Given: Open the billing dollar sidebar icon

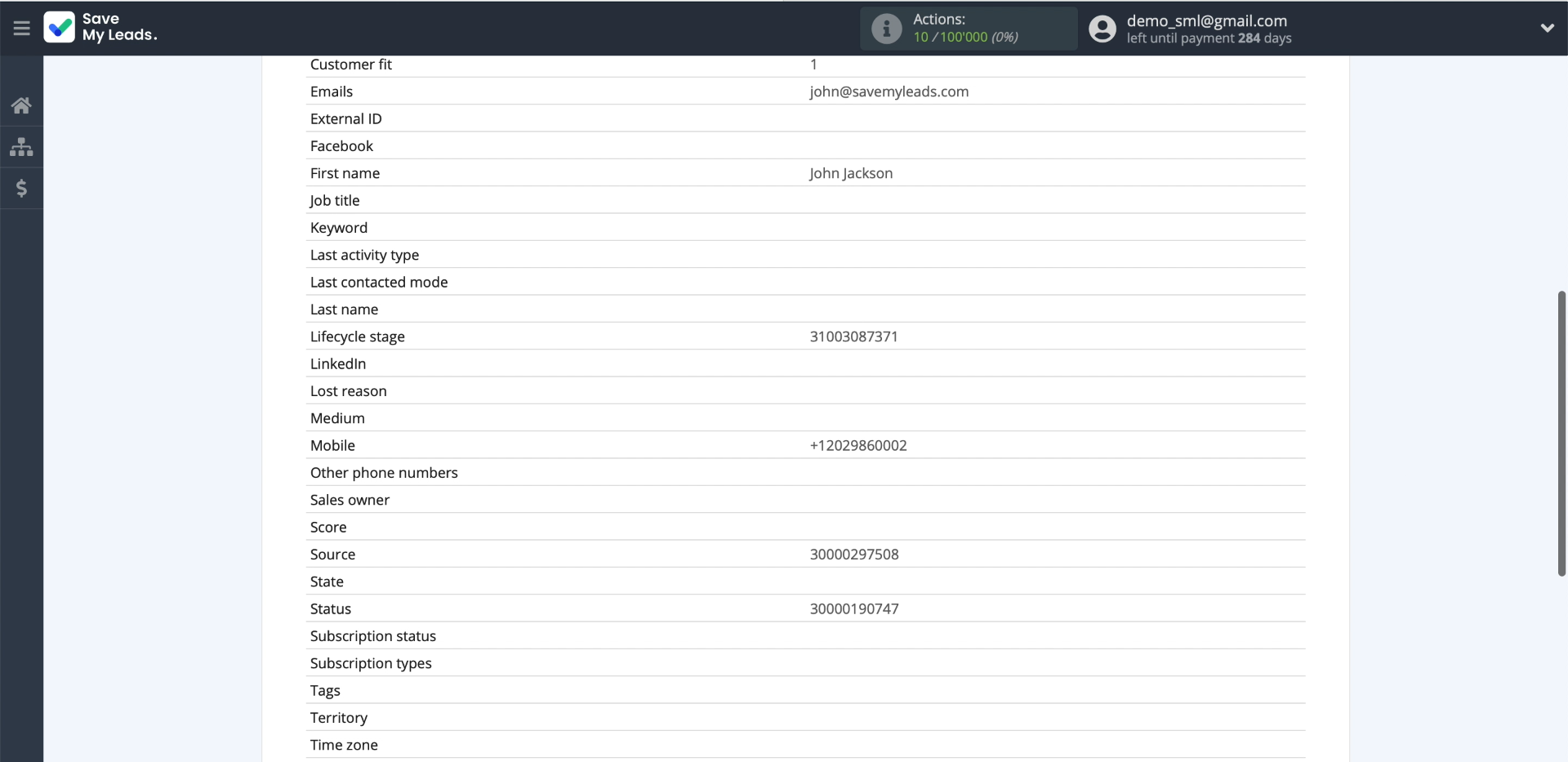Looking at the screenshot, I should (21, 189).
